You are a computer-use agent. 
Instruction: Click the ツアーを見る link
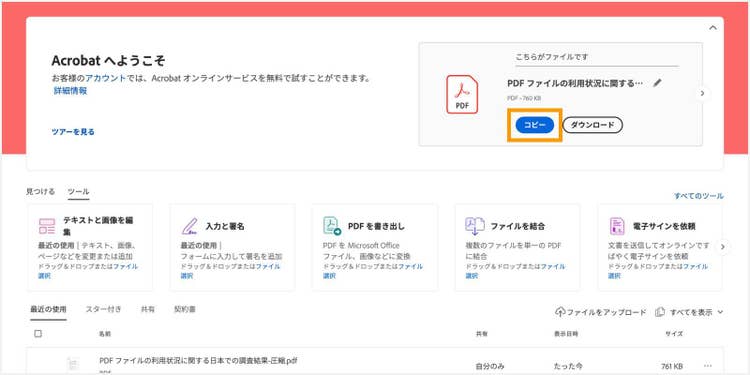click(73, 132)
